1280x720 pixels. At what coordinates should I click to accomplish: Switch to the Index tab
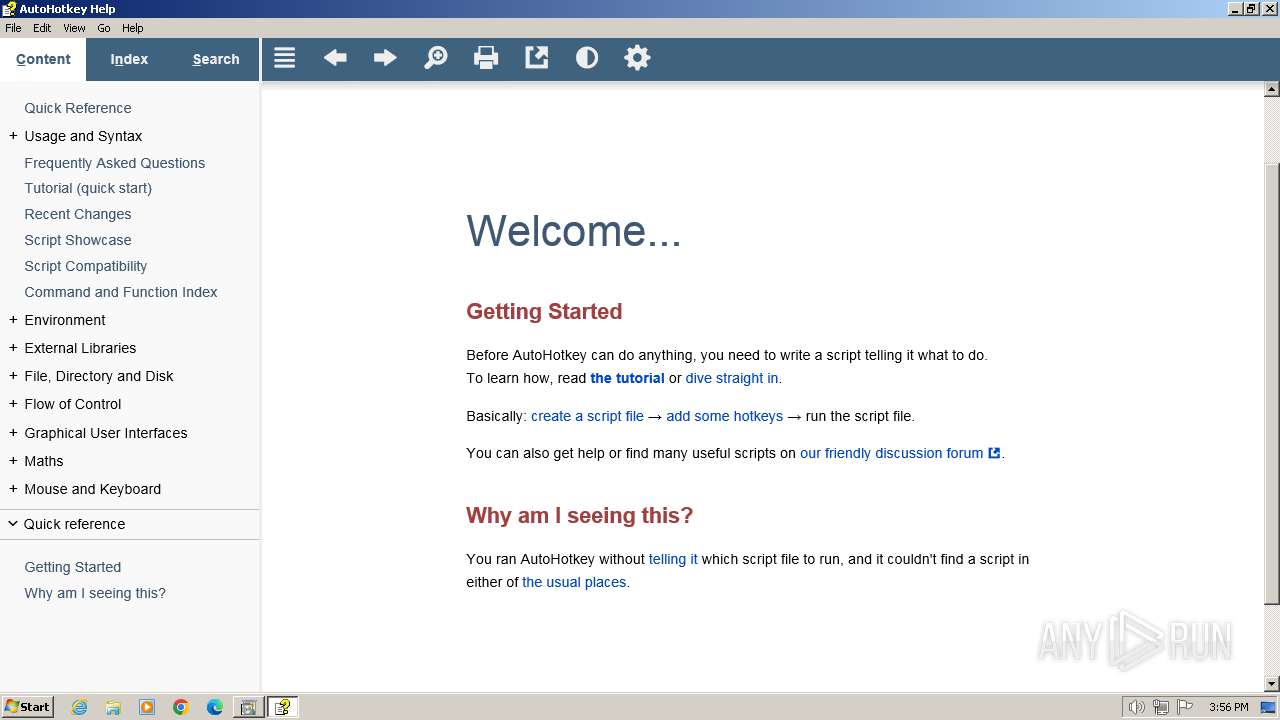129,59
